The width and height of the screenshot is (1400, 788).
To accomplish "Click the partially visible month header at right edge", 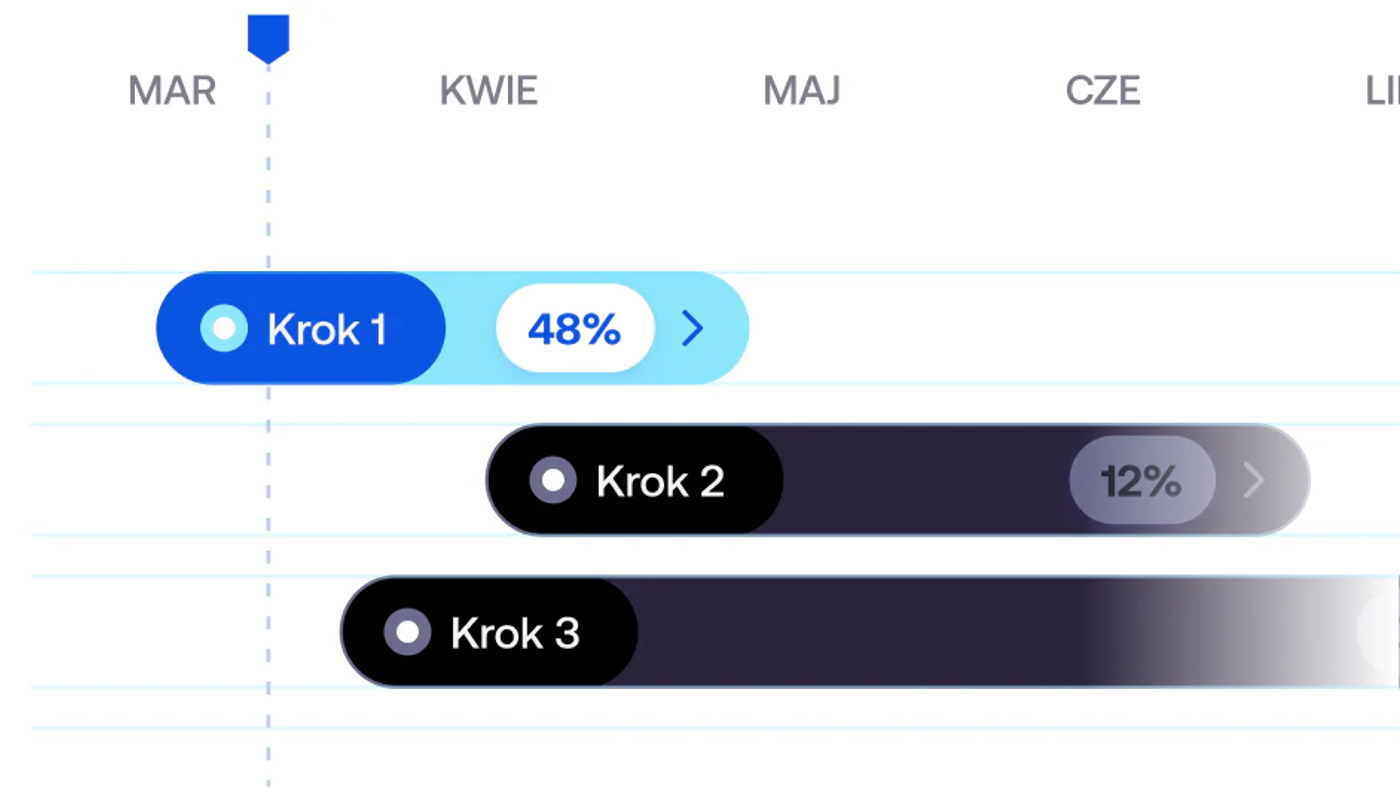I will pyautogui.click(x=1383, y=91).
